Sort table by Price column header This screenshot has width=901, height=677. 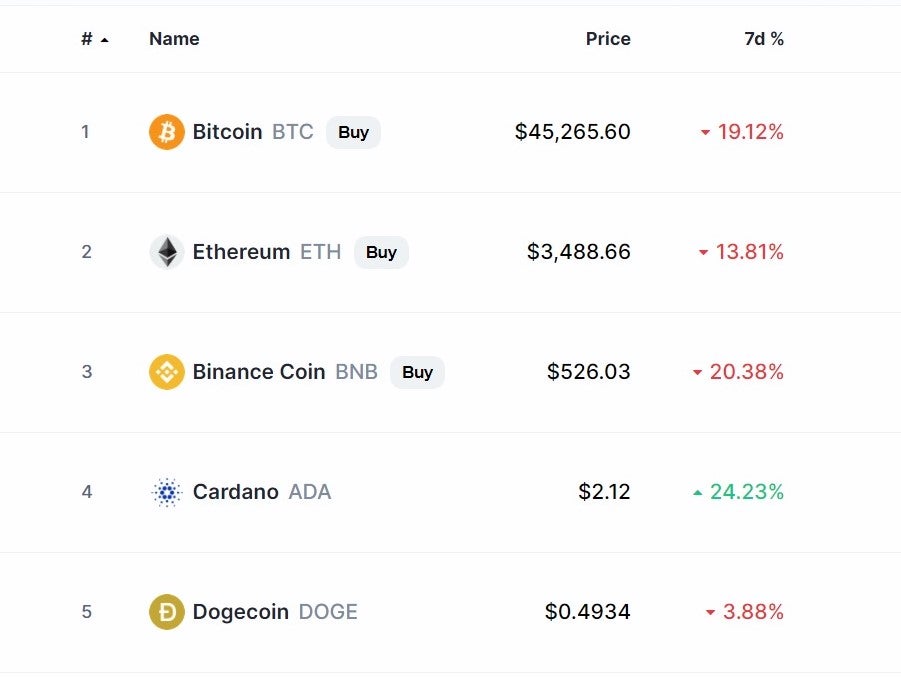(608, 39)
